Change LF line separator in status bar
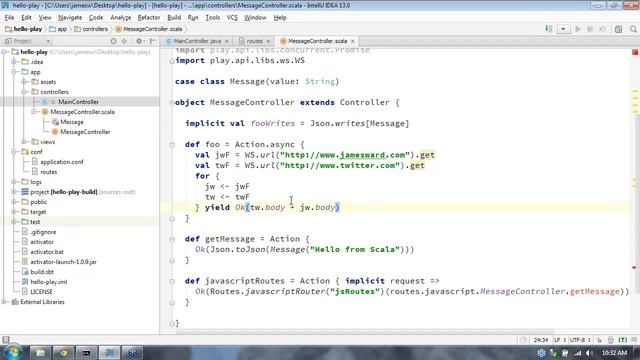Image resolution: width=640 pixels, height=360 pixels. tap(560, 340)
